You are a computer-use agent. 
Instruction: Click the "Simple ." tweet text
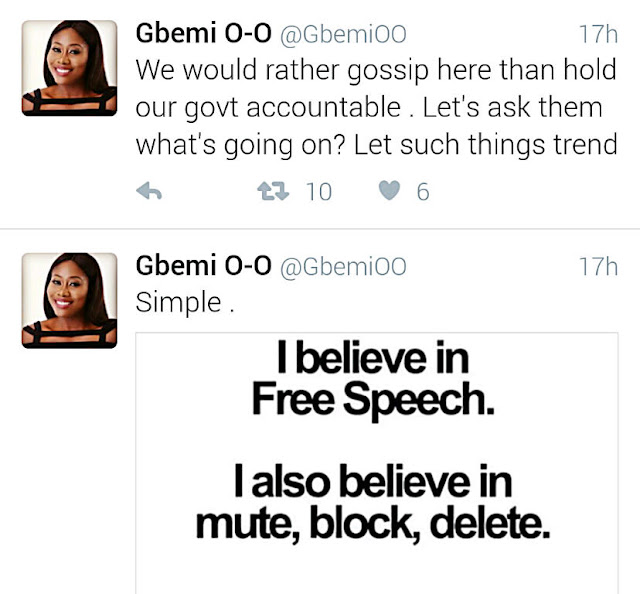point(185,302)
